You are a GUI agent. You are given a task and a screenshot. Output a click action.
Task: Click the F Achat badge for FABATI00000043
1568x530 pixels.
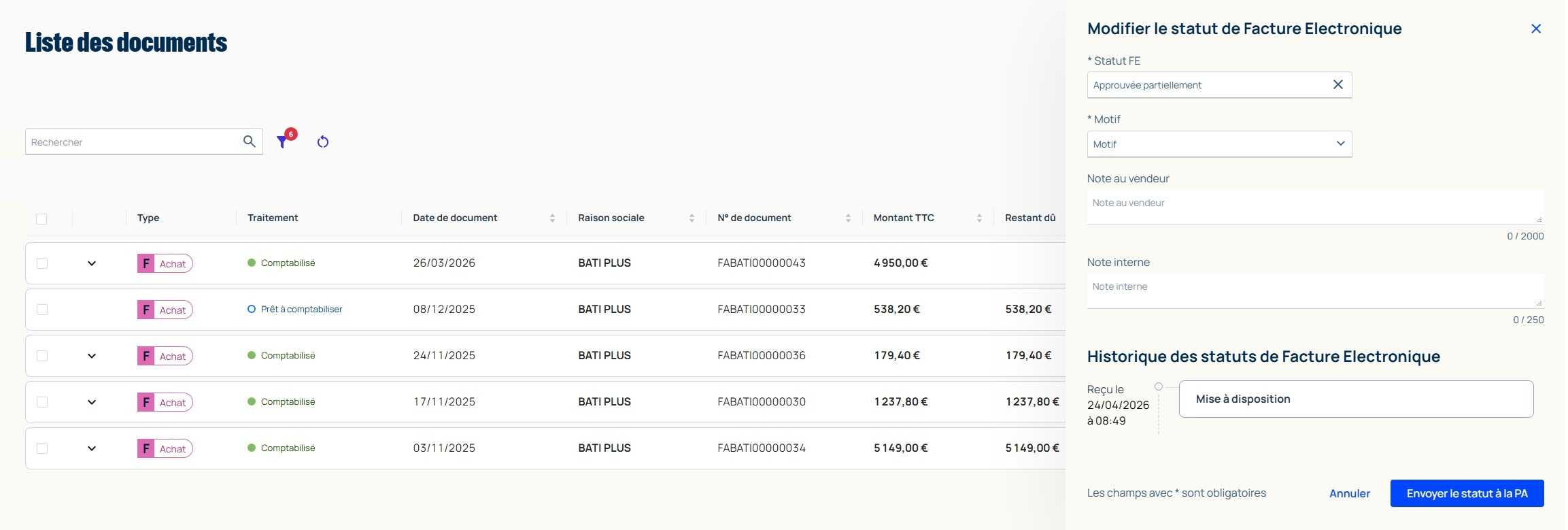[165, 263]
